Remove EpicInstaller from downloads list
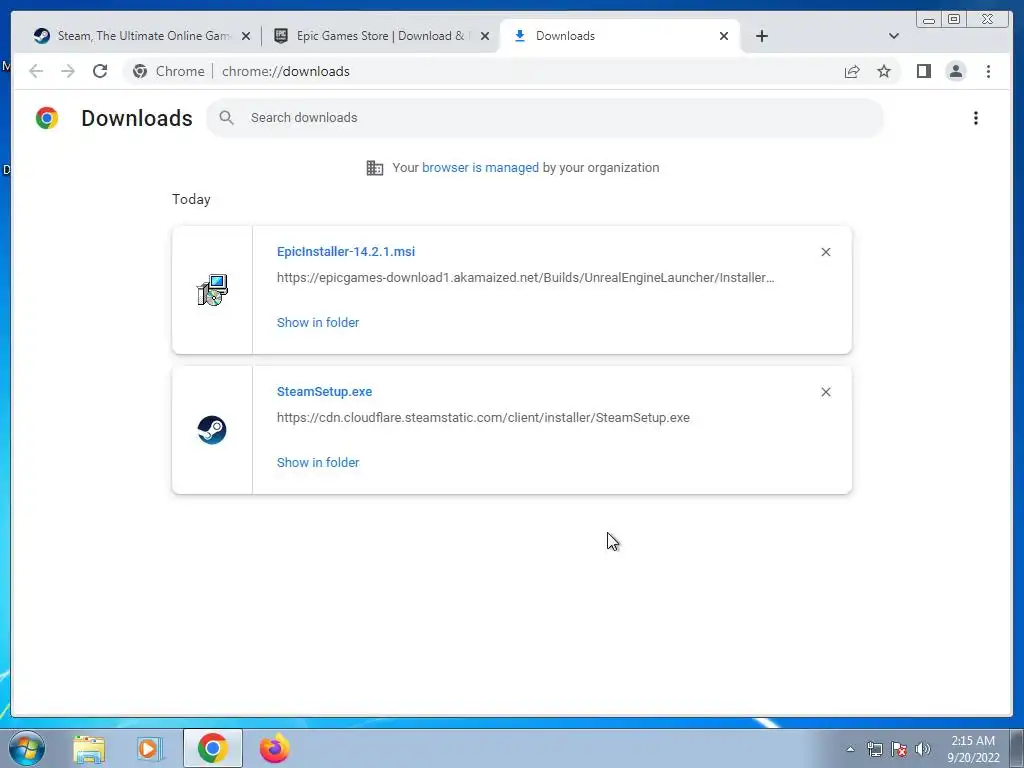 click(825, 252)
